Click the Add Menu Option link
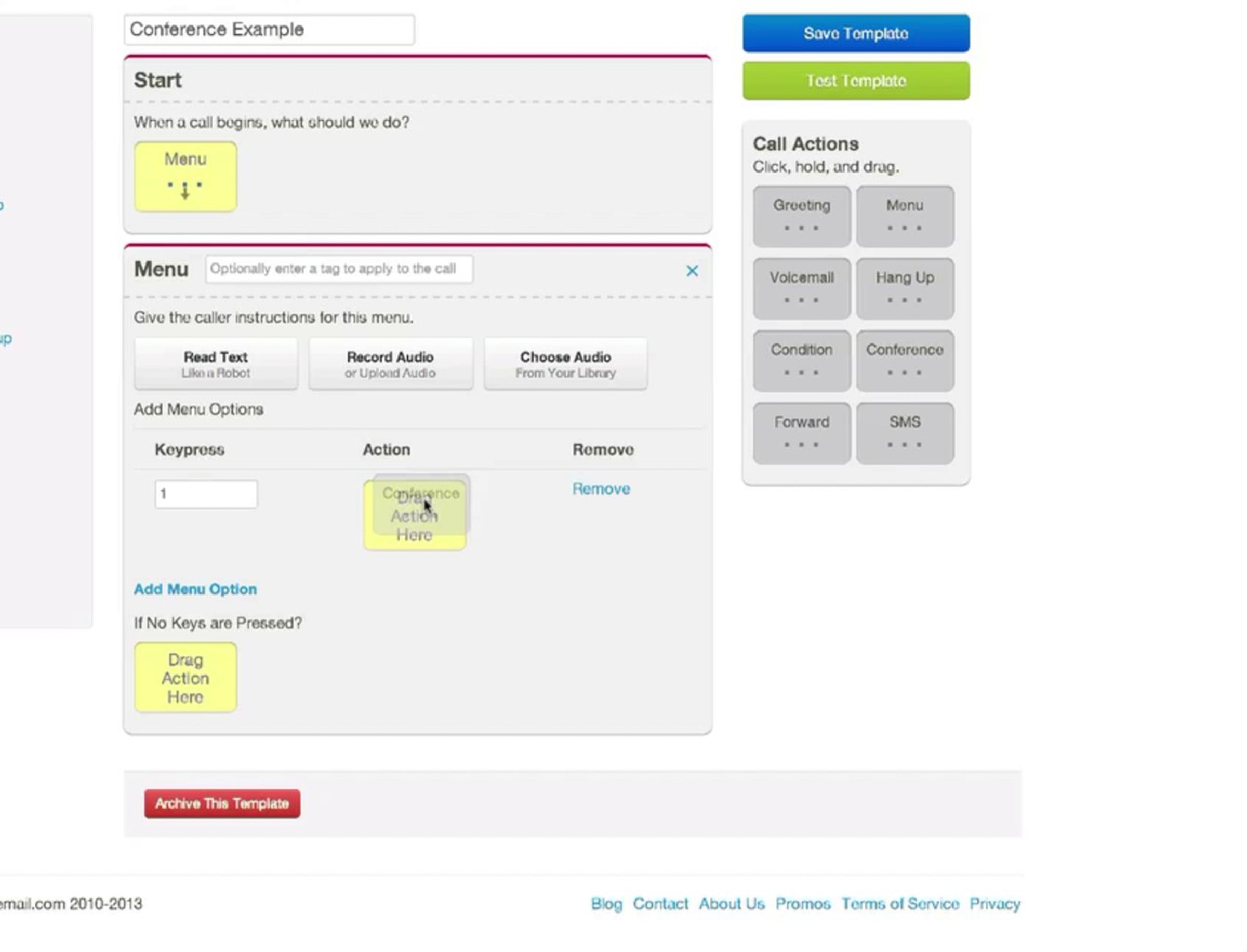The width and height of the screenshot is (1247, 952). tap(195, 589)
